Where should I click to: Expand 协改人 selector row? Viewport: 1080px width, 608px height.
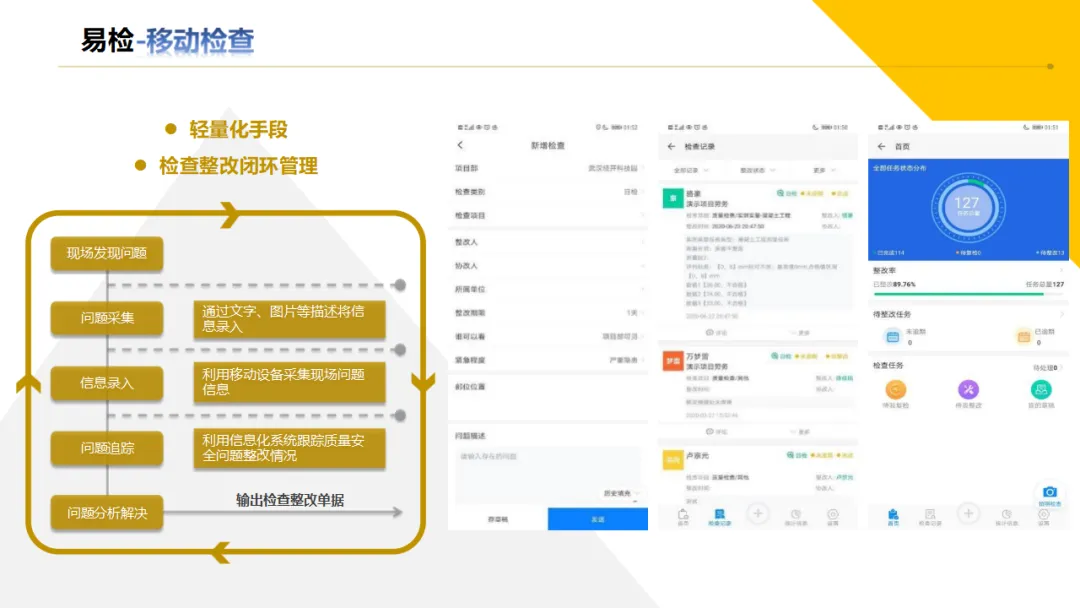(548, 265)
